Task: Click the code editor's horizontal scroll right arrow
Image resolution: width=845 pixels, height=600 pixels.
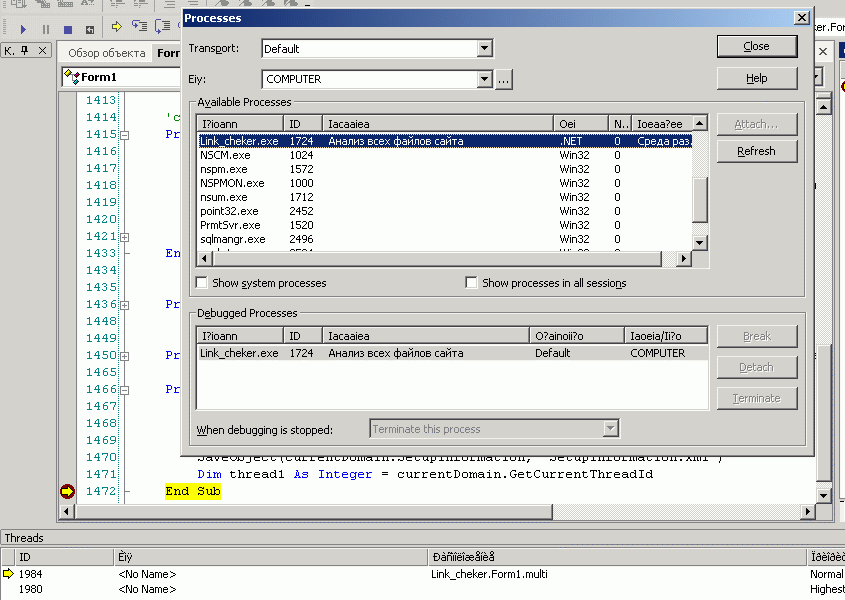Action: (807, 511)
